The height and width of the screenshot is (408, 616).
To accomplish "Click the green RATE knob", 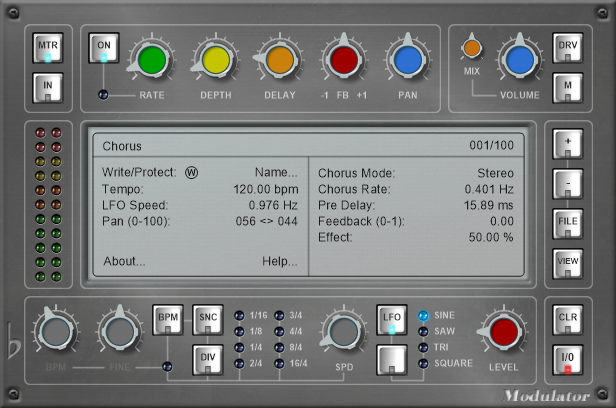I will [150, 60].
